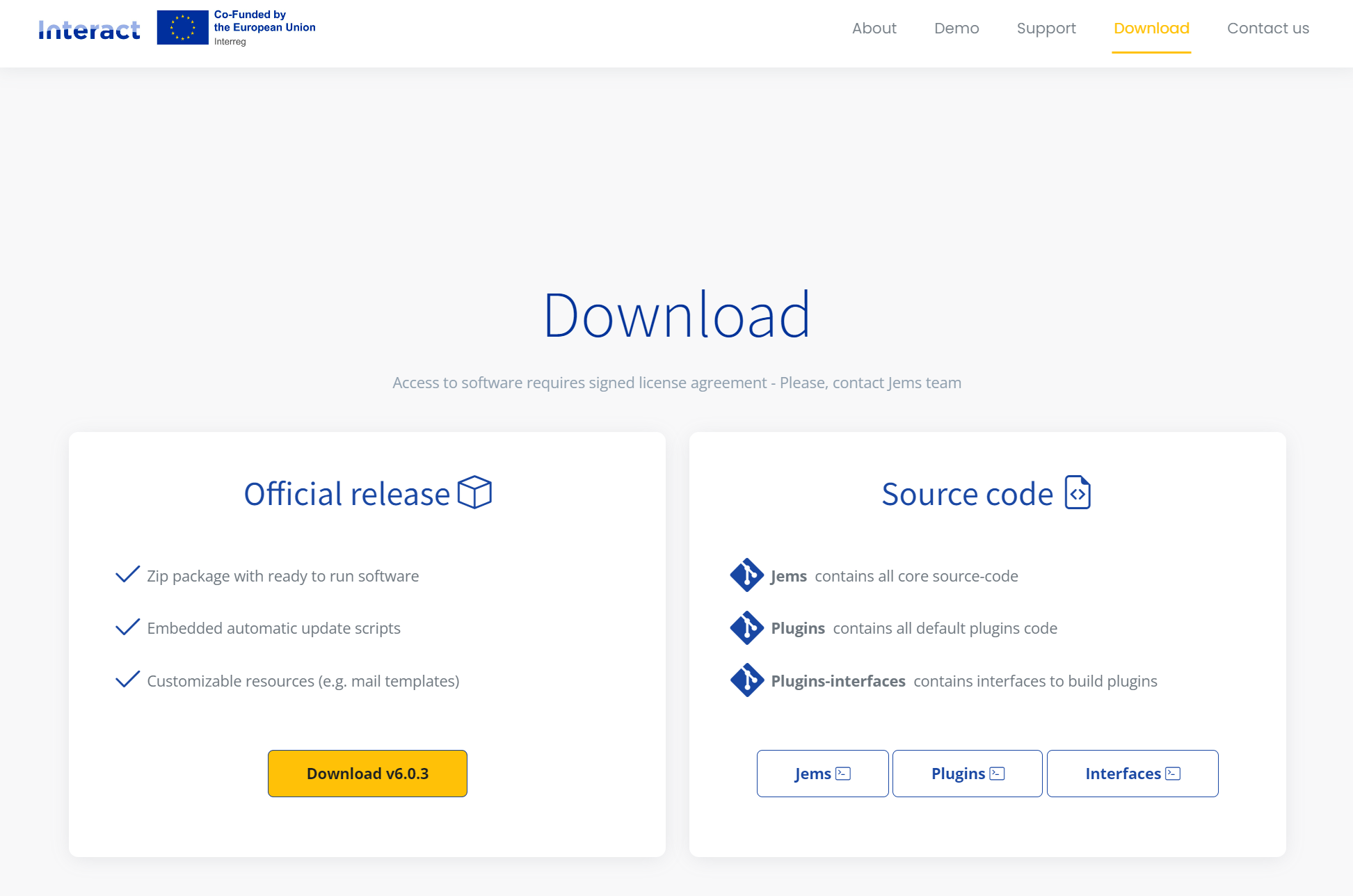1353x896 pixels.
Task: Click the terminal icon in the Interfaces button
Action: [x=1173, y=774]
